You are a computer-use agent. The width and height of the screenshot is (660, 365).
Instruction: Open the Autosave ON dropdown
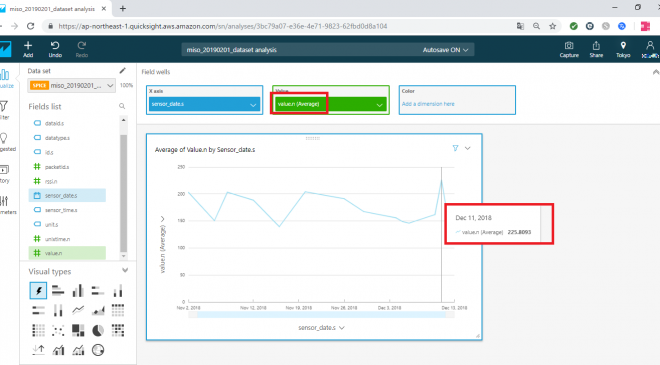[445, 50]
